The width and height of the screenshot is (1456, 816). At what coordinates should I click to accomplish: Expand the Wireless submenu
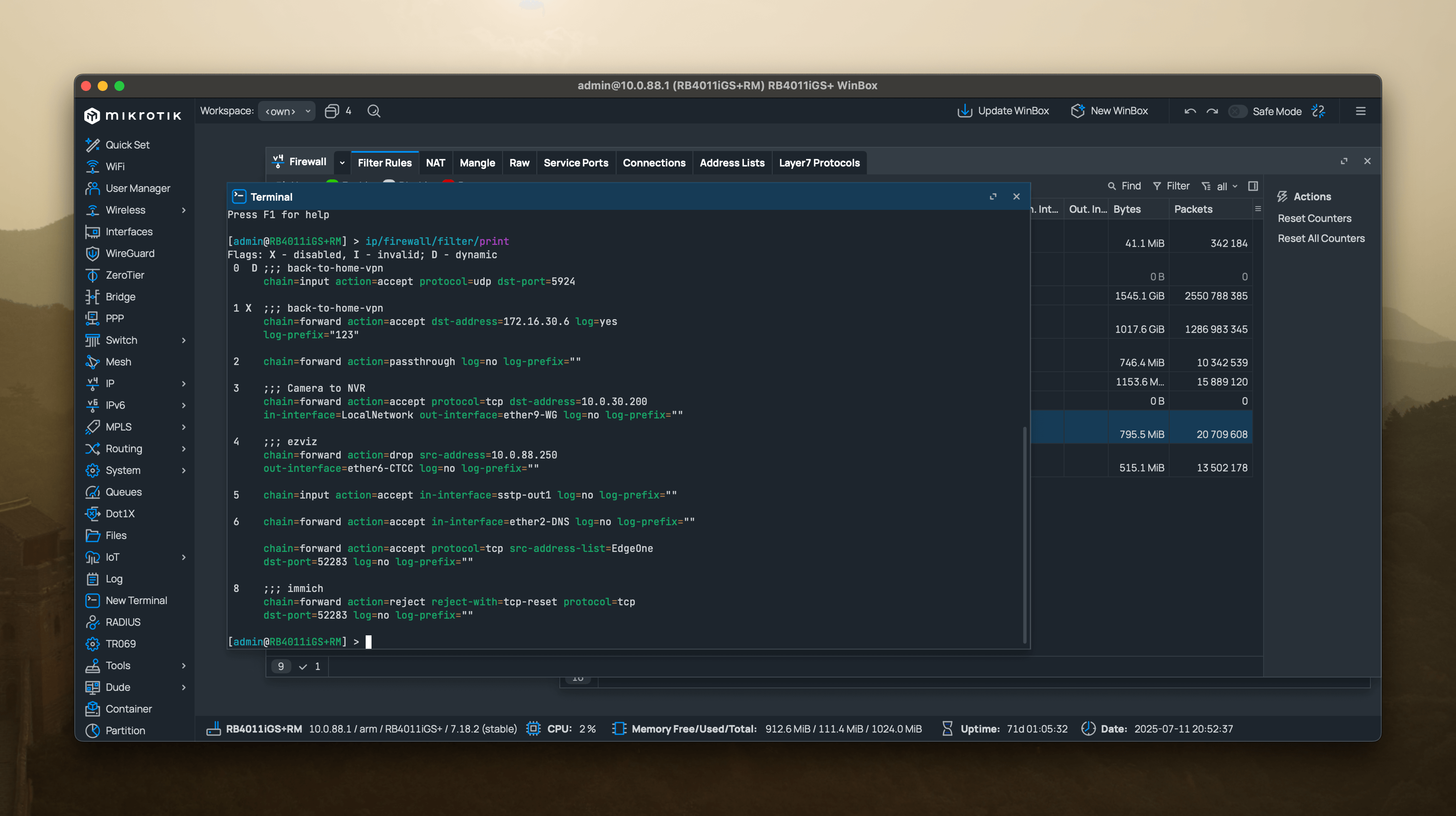click(183, 210)
